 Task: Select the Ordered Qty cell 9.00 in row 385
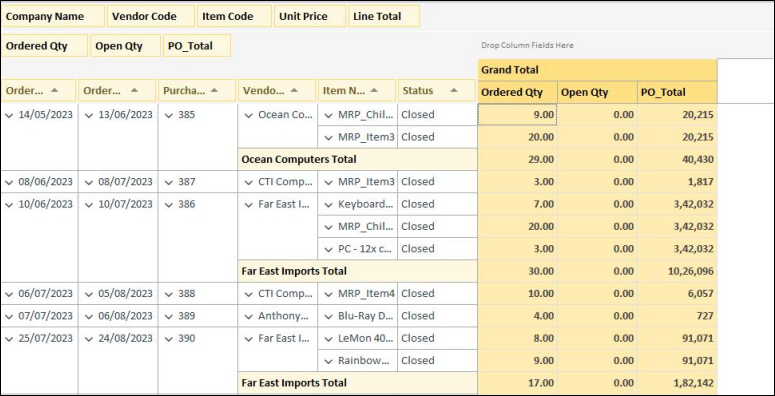pos(517,115)
